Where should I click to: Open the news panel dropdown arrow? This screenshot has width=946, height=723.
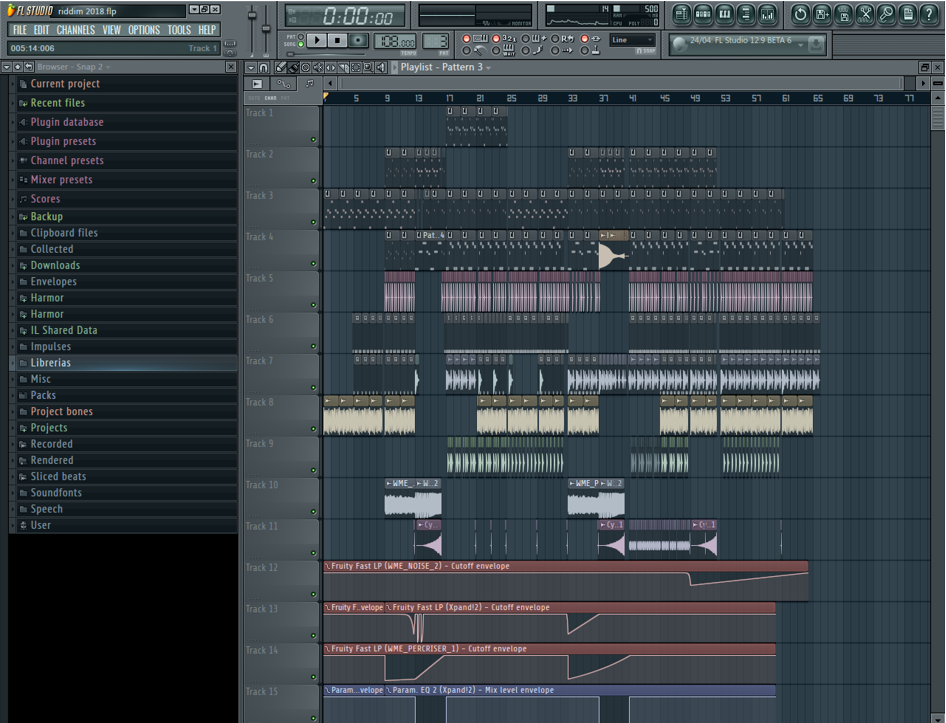click(800, 44)
